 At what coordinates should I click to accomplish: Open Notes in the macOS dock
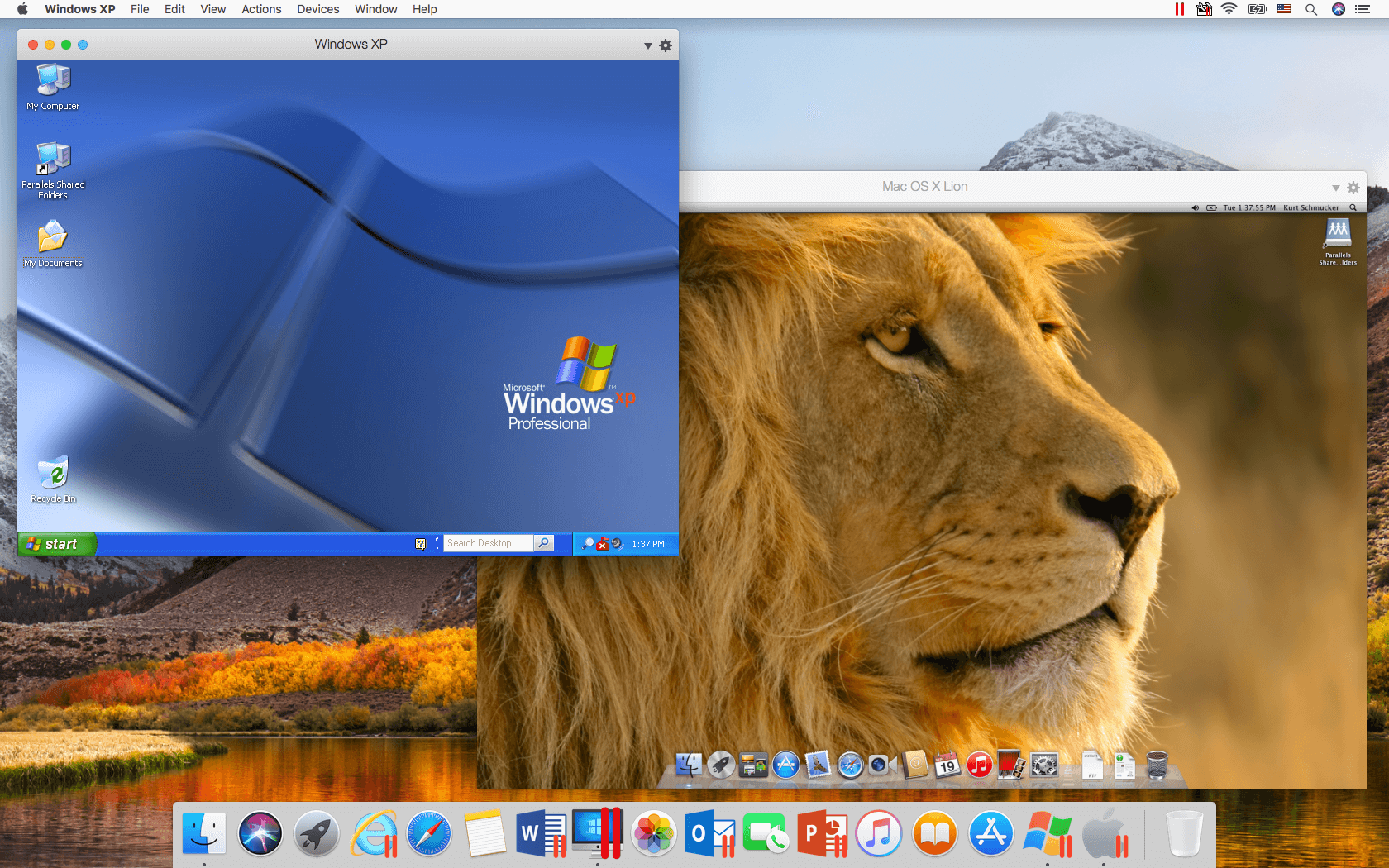tap(484, 833)
